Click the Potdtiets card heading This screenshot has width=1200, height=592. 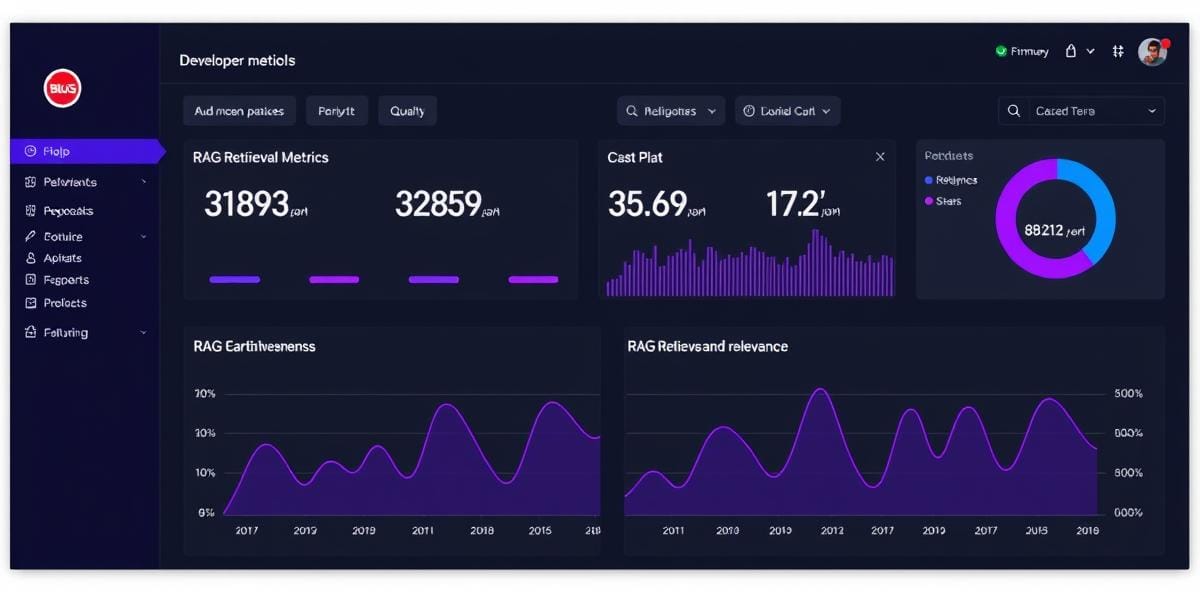[949, 156]
